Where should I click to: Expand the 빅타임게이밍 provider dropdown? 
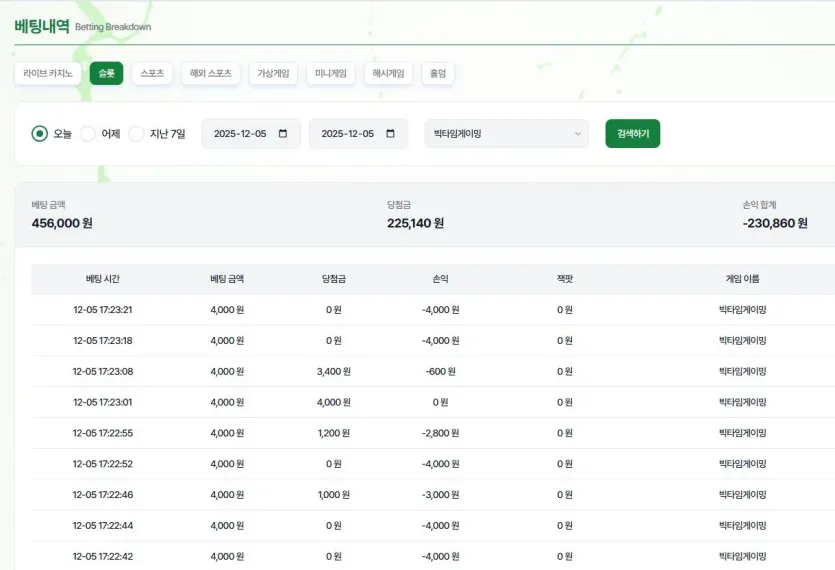[506, 134]
